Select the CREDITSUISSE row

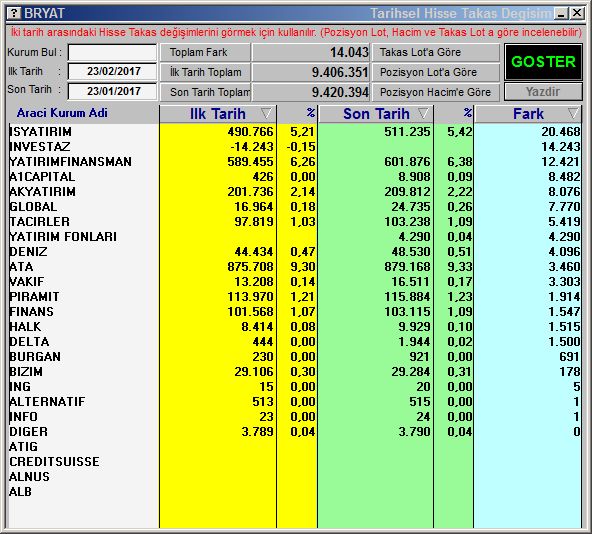click(x=294, y=462)
